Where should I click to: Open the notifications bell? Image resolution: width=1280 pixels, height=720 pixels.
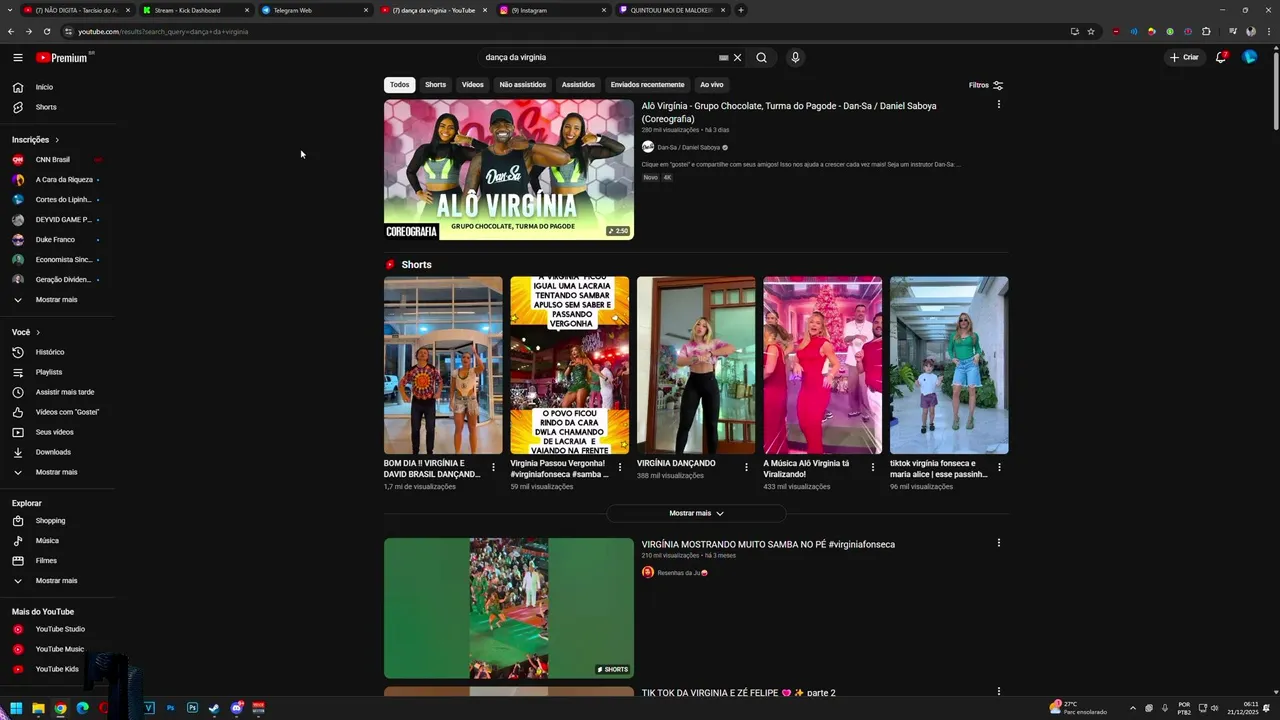(1221, 57)
